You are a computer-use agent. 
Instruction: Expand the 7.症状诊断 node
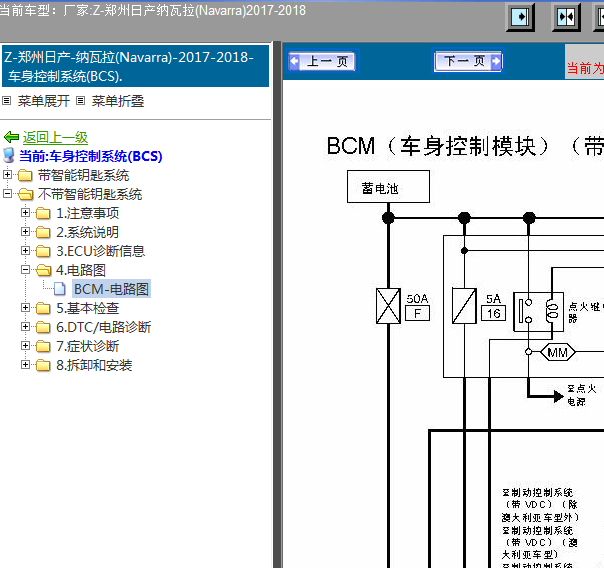click(x=25, y=345)
